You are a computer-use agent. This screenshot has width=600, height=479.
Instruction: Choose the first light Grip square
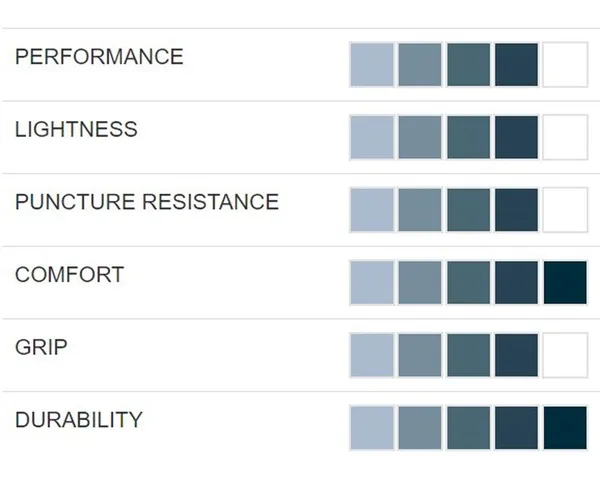pyautogui.click(x=372, y=355)
